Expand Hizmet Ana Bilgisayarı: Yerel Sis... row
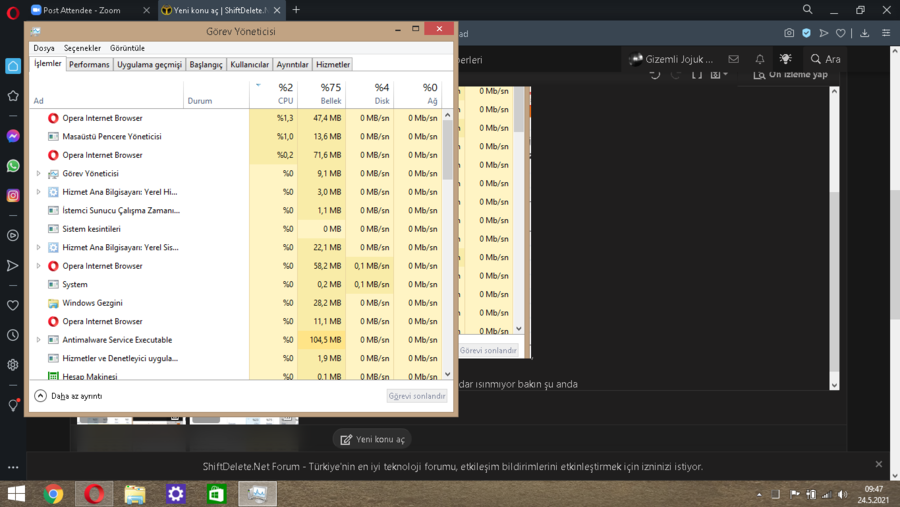Viewport: 900px width, 507px height. (x=38, y=247)
